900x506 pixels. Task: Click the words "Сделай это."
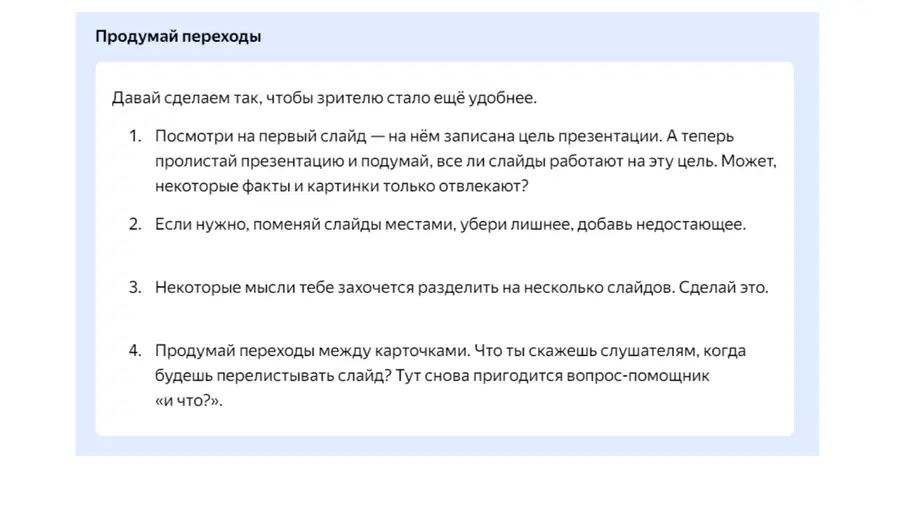point(723,287)
